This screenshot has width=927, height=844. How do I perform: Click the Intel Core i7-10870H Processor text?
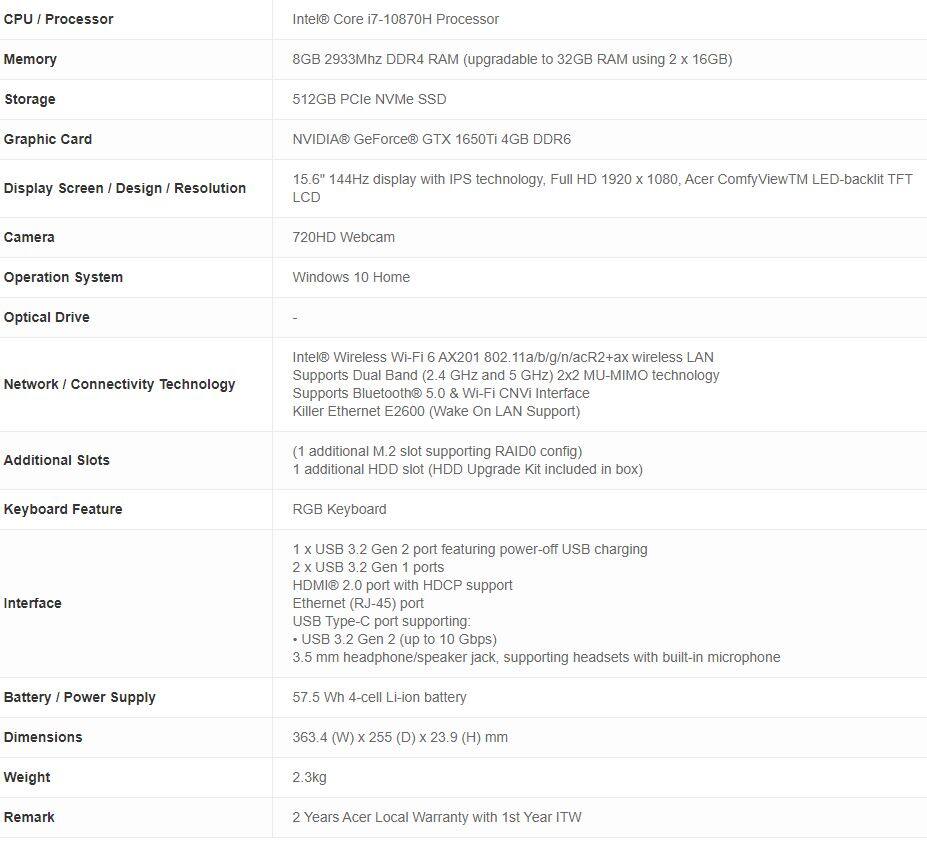click(x=395, y=19)
